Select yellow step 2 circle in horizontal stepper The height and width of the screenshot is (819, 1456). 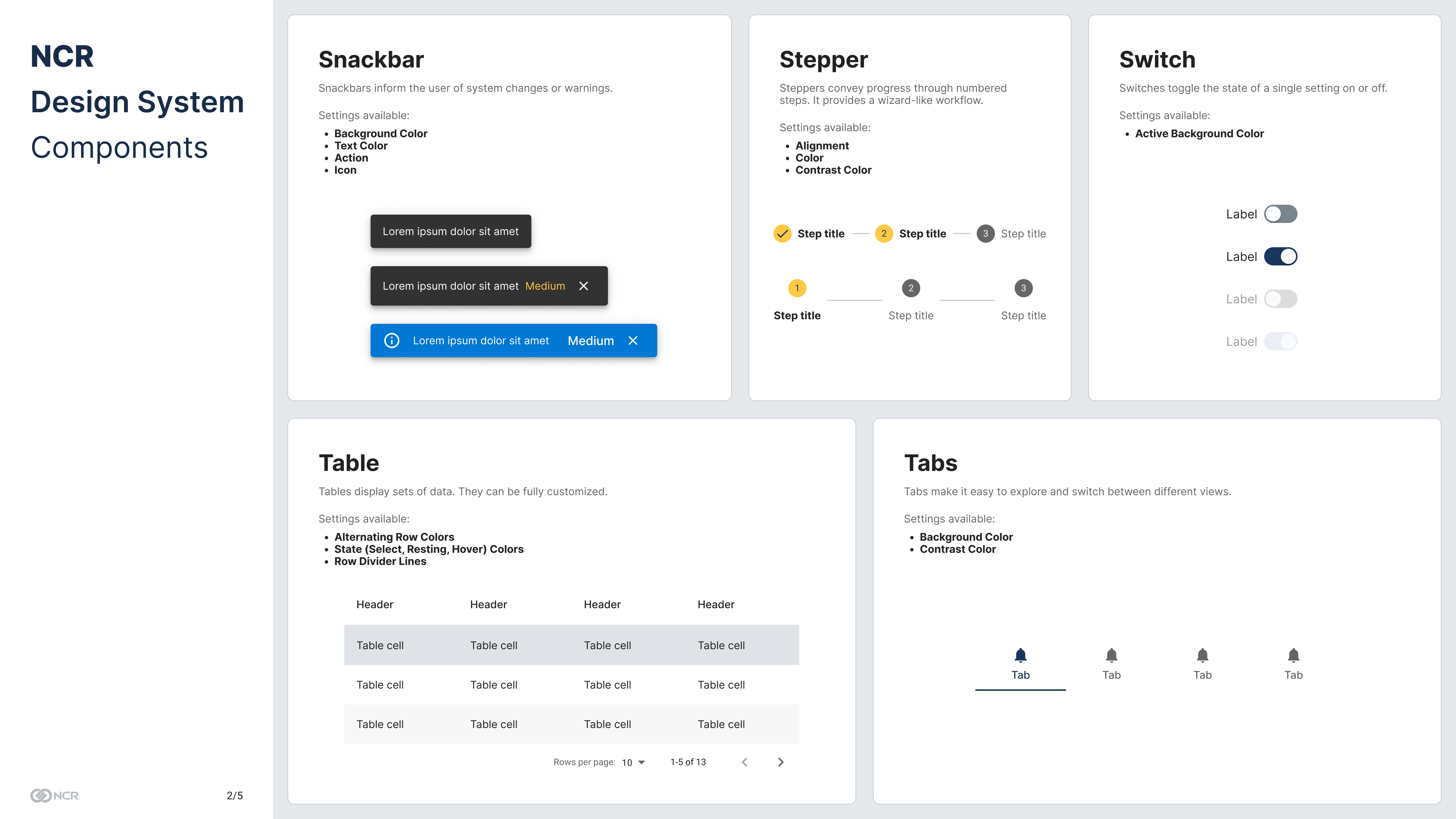[884, 233]
